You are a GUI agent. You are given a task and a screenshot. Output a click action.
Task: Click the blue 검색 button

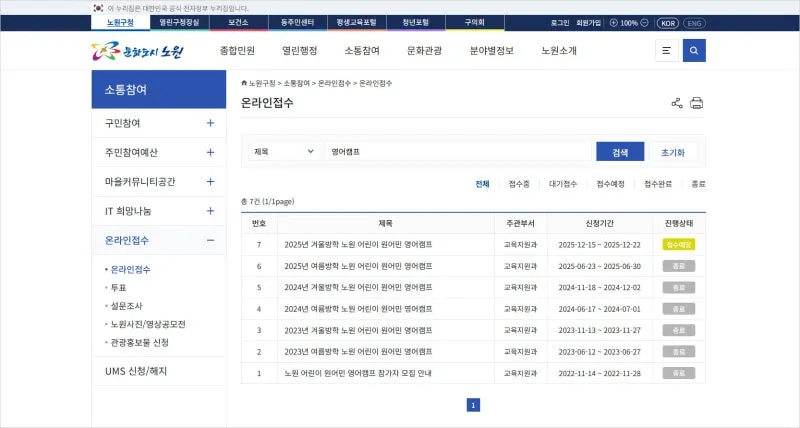(620, 152)
